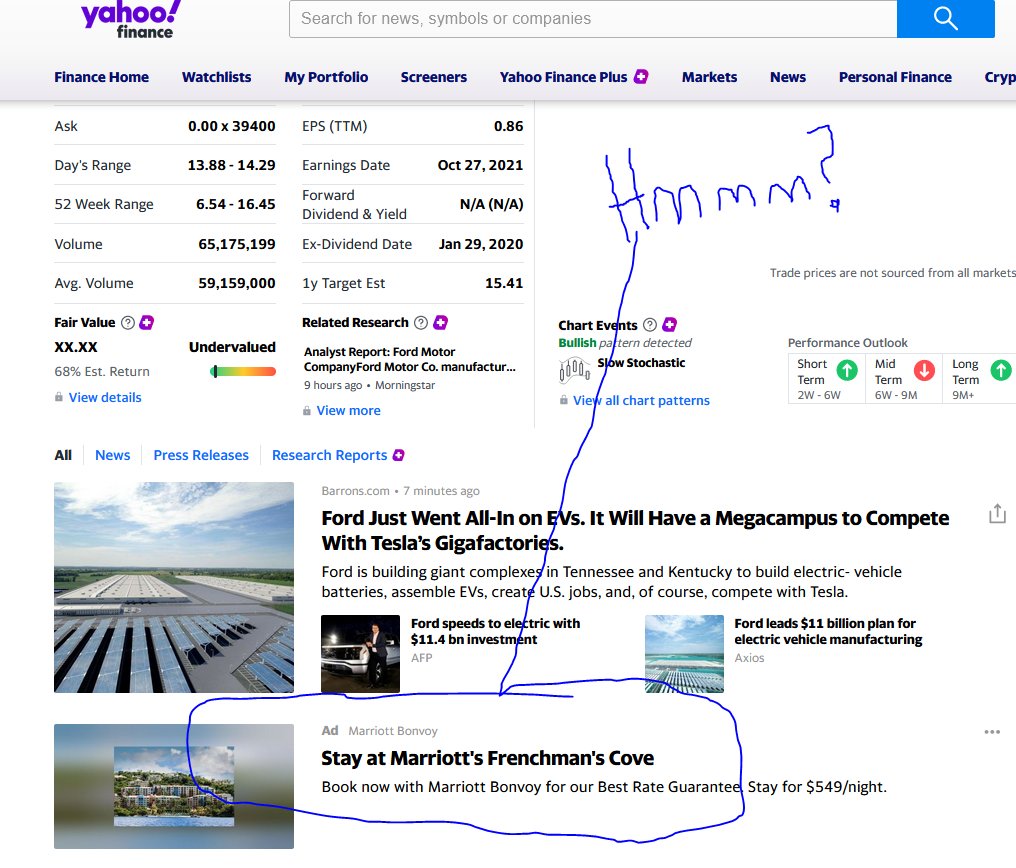The width and height of the screenshot is (1016, 868).
Task: Click the Marriott Frenchman's Cove ad image
Action: [x=174, y=786]
